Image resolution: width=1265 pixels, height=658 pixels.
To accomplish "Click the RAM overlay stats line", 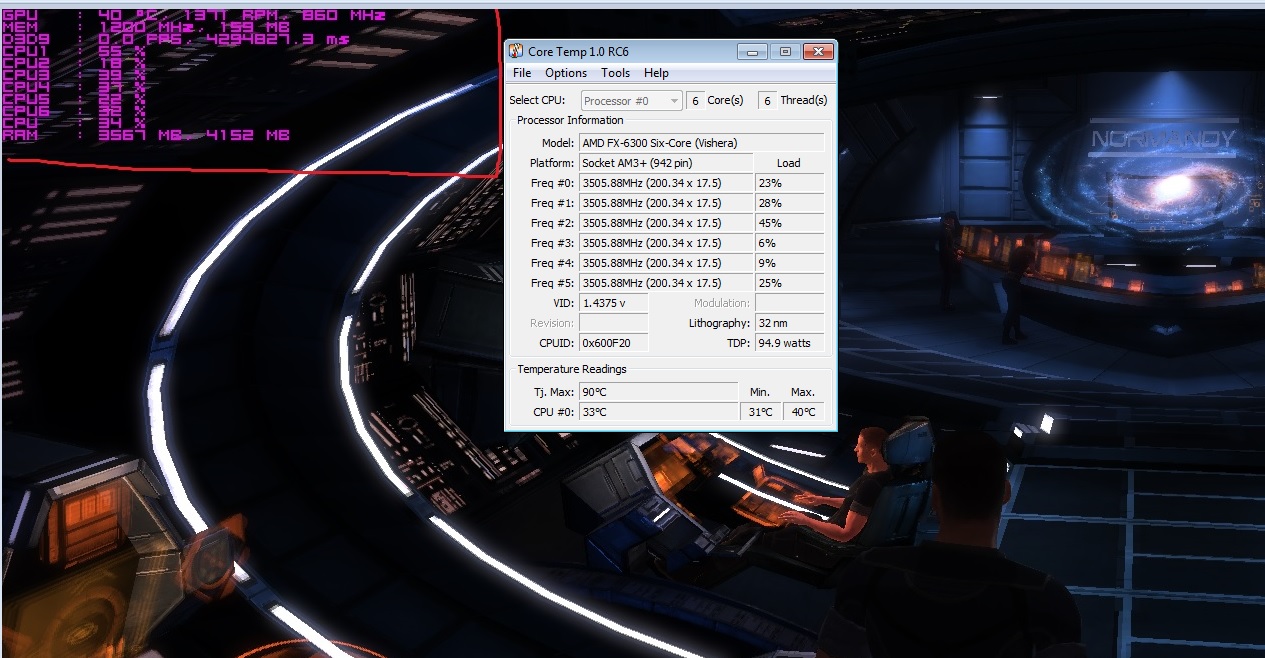I will pos(147,135).
